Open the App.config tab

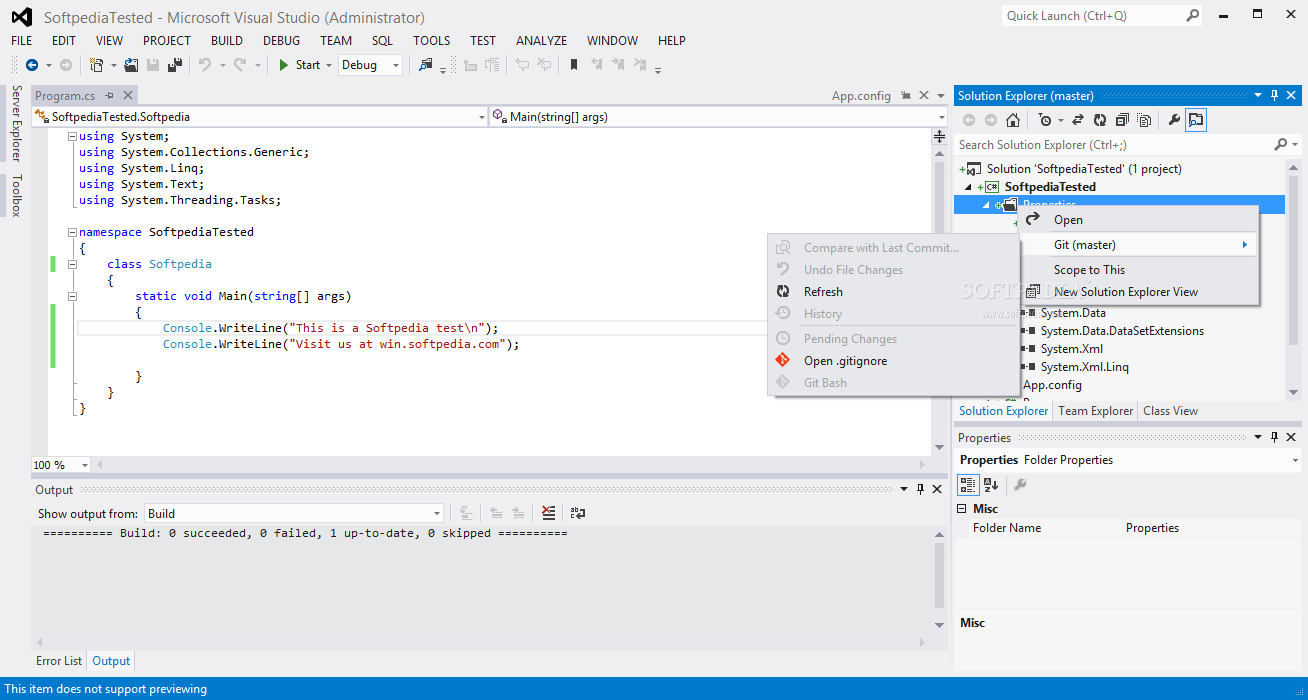(x=861, y=96)
